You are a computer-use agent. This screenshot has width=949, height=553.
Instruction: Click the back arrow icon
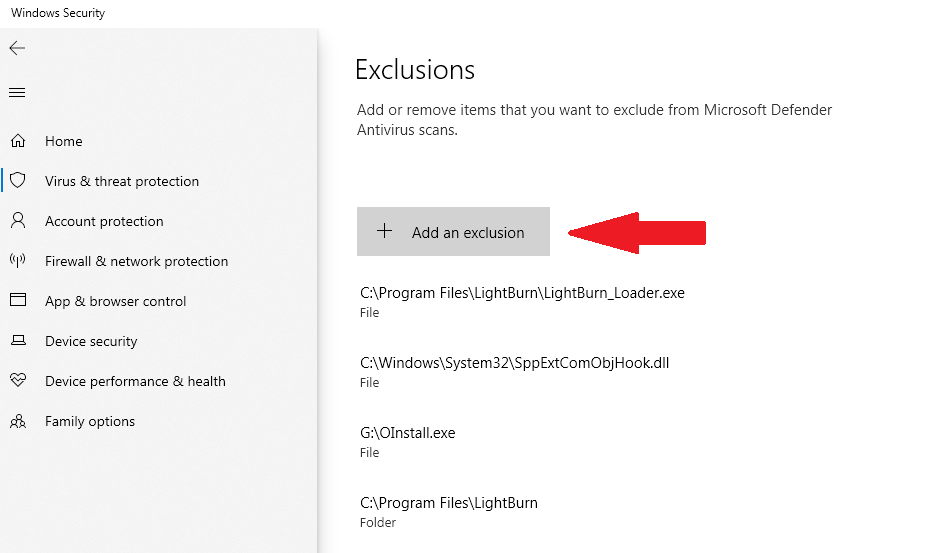pyautogui.click(x=17, y=48)
